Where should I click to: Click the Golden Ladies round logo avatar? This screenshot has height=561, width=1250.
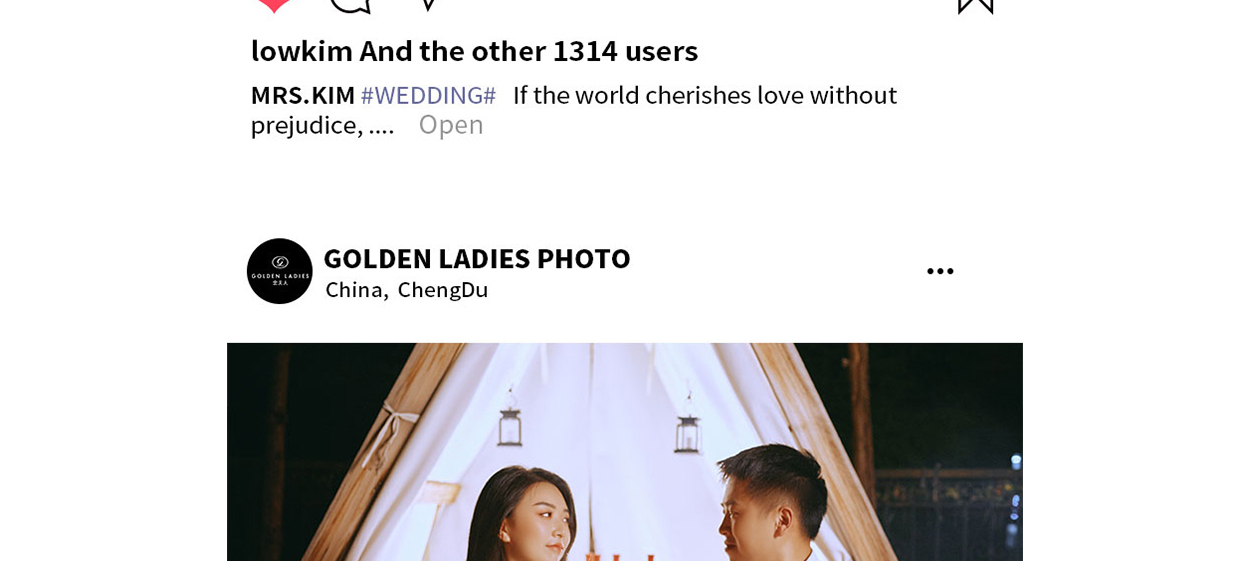pyautogui.click(x=280, y=271)
